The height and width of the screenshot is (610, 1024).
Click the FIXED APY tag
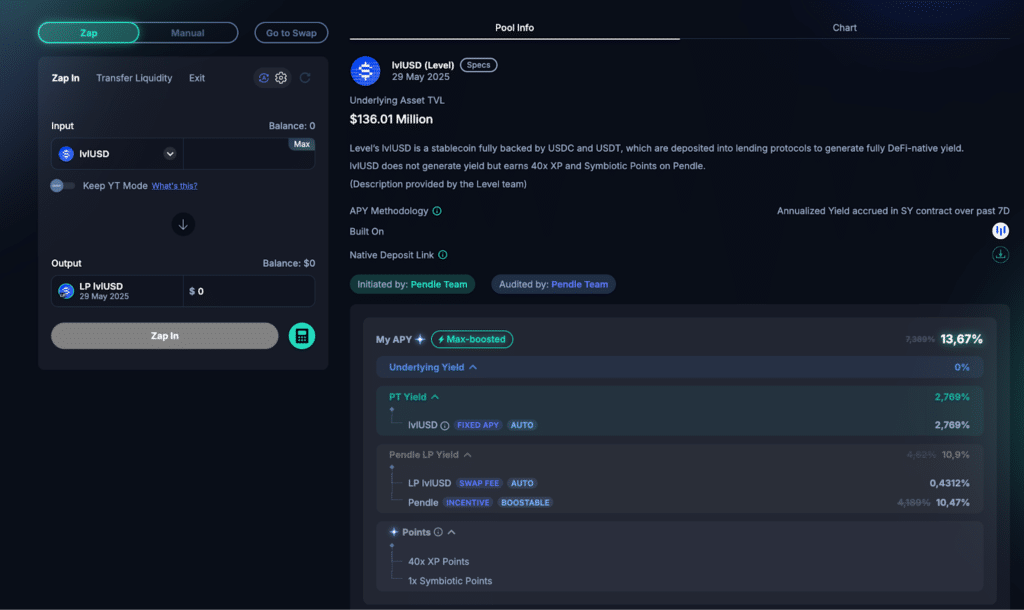pyautogui.click(x=478, y=425)
